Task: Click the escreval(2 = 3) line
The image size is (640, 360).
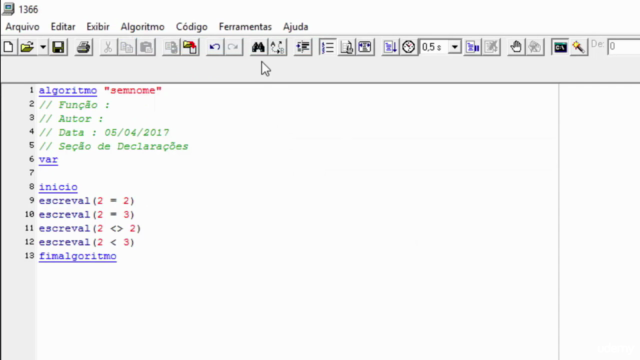Action: [87, 215]
